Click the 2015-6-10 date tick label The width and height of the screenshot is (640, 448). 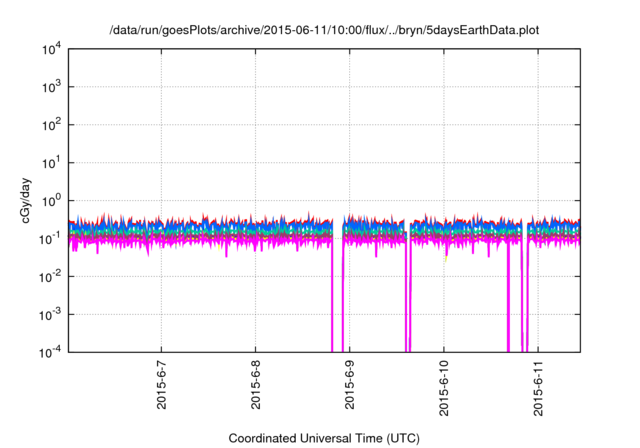(444, 388)
